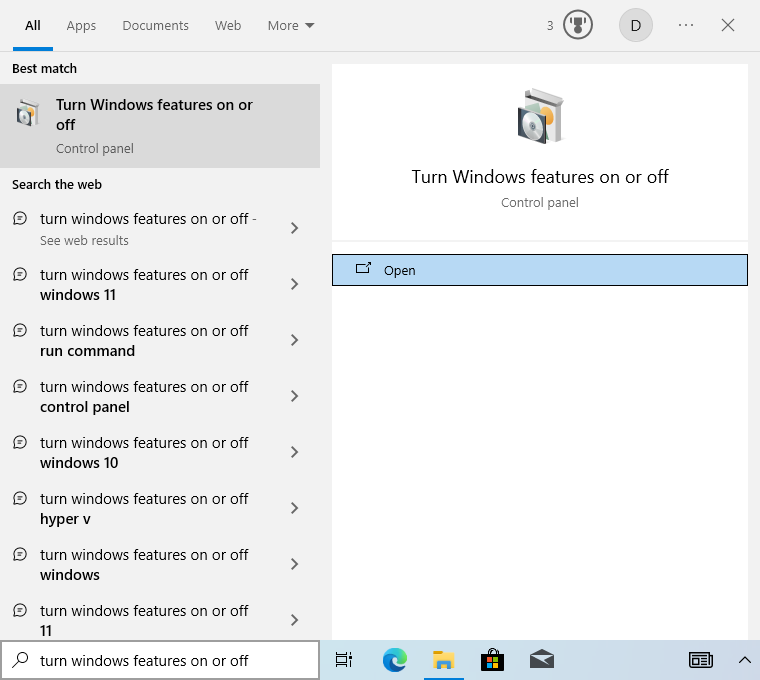Select best match Turn Windows features on or off

point(160,126)
